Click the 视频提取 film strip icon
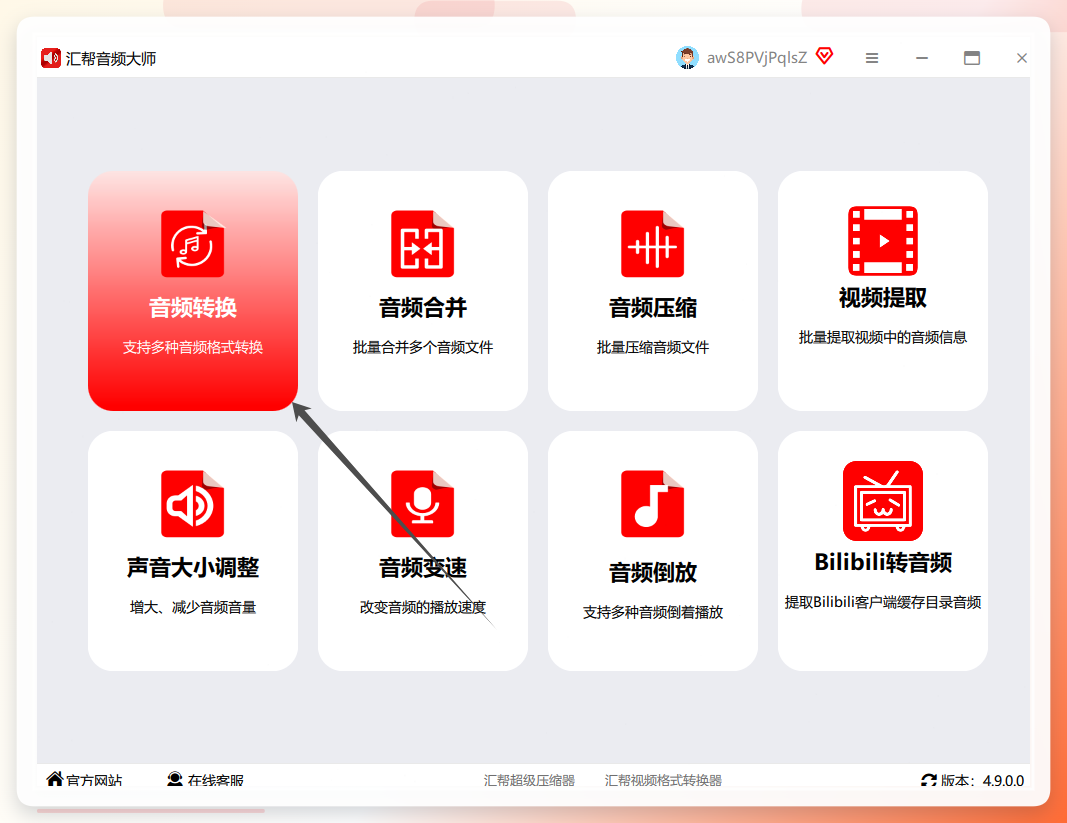The image size is (1067, 823). tap(883, 240)
